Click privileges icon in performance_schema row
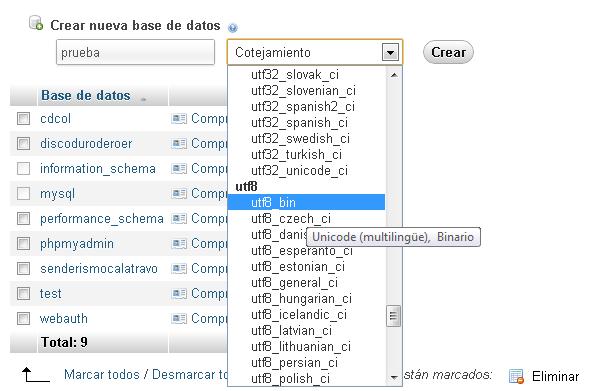The image size is (601, 391). [179, 218]
